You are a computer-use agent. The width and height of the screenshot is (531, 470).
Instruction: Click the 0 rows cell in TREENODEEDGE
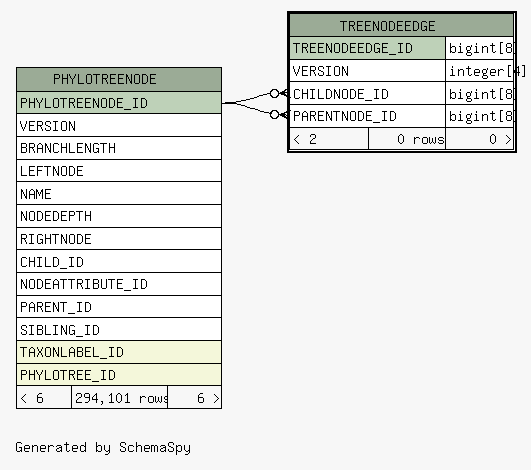pyautogui.click(x=407, y=139)
